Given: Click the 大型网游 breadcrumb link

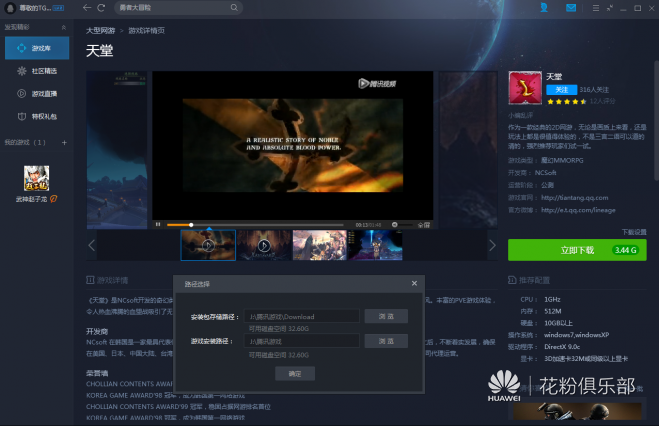Looking at the screenshot, I should [100, 31].
